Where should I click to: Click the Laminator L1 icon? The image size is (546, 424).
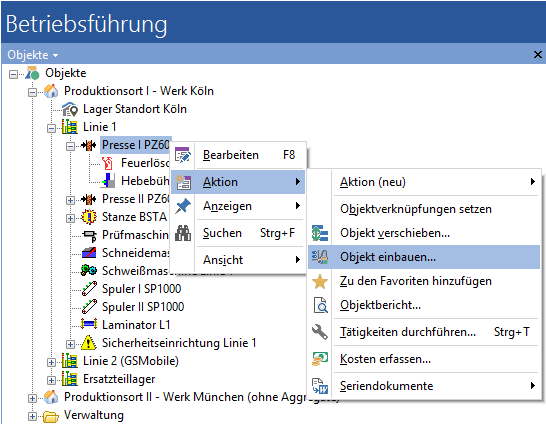pyautogui.click(x=89, y=324)
